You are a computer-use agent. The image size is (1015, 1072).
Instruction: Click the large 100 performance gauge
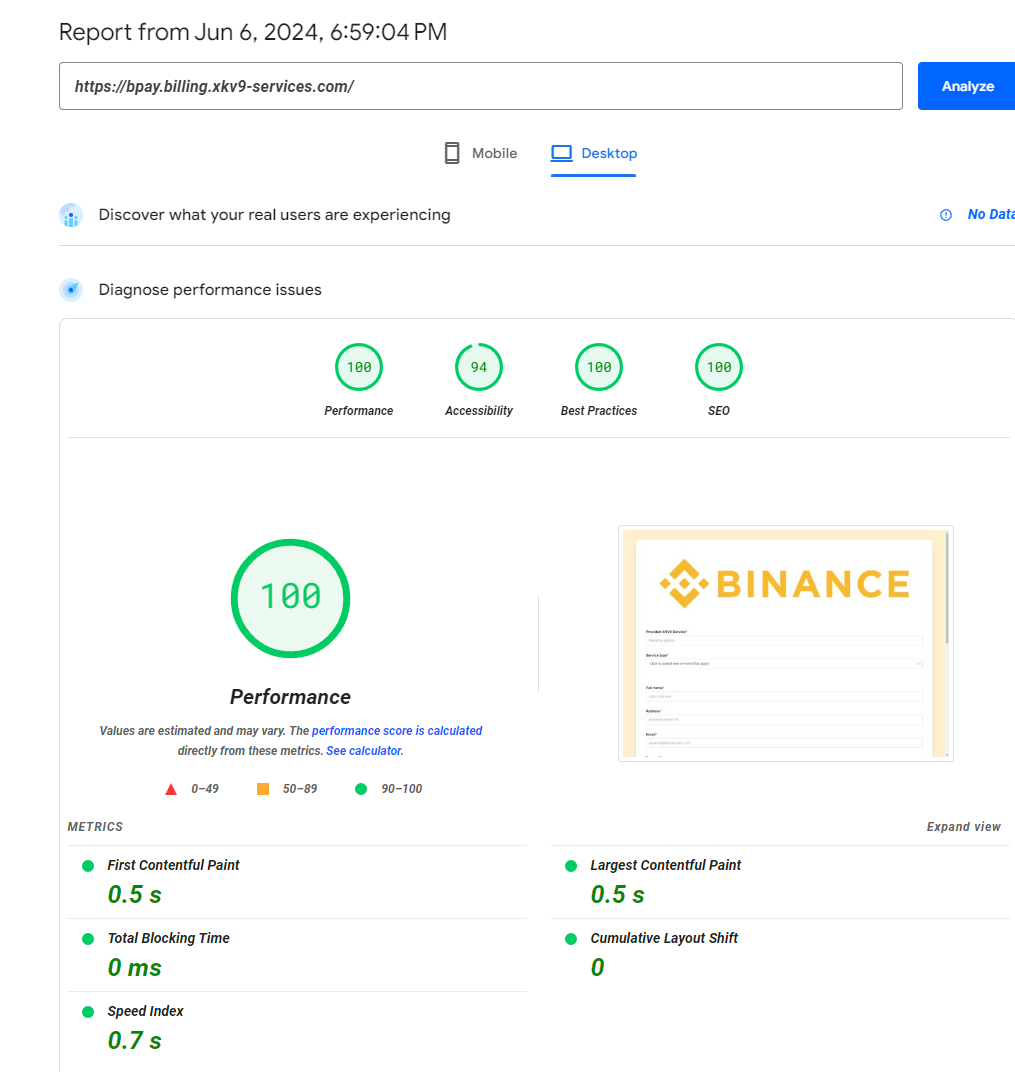290,597
